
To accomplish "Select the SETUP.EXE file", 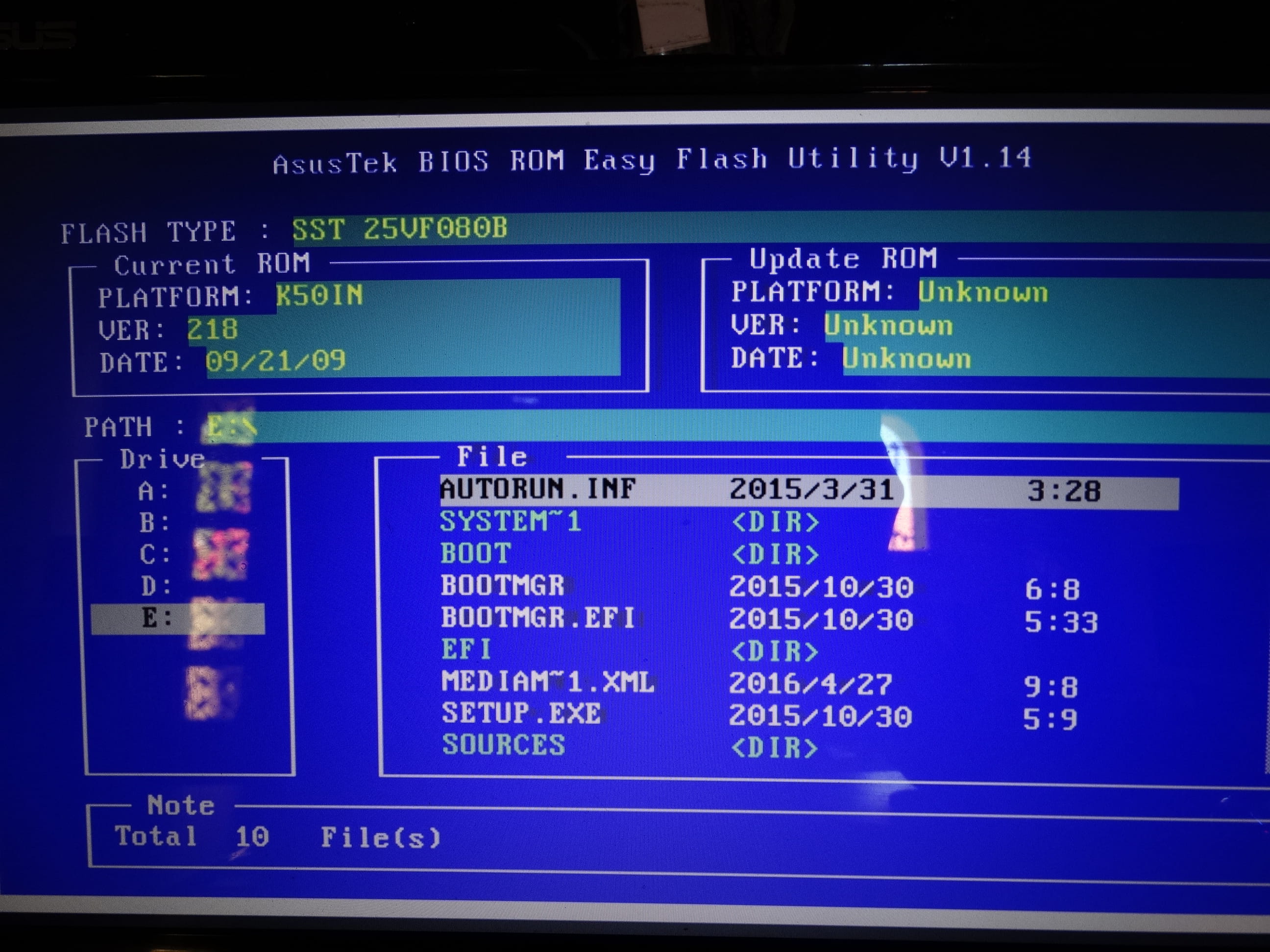I will click(x=521, y=714).
